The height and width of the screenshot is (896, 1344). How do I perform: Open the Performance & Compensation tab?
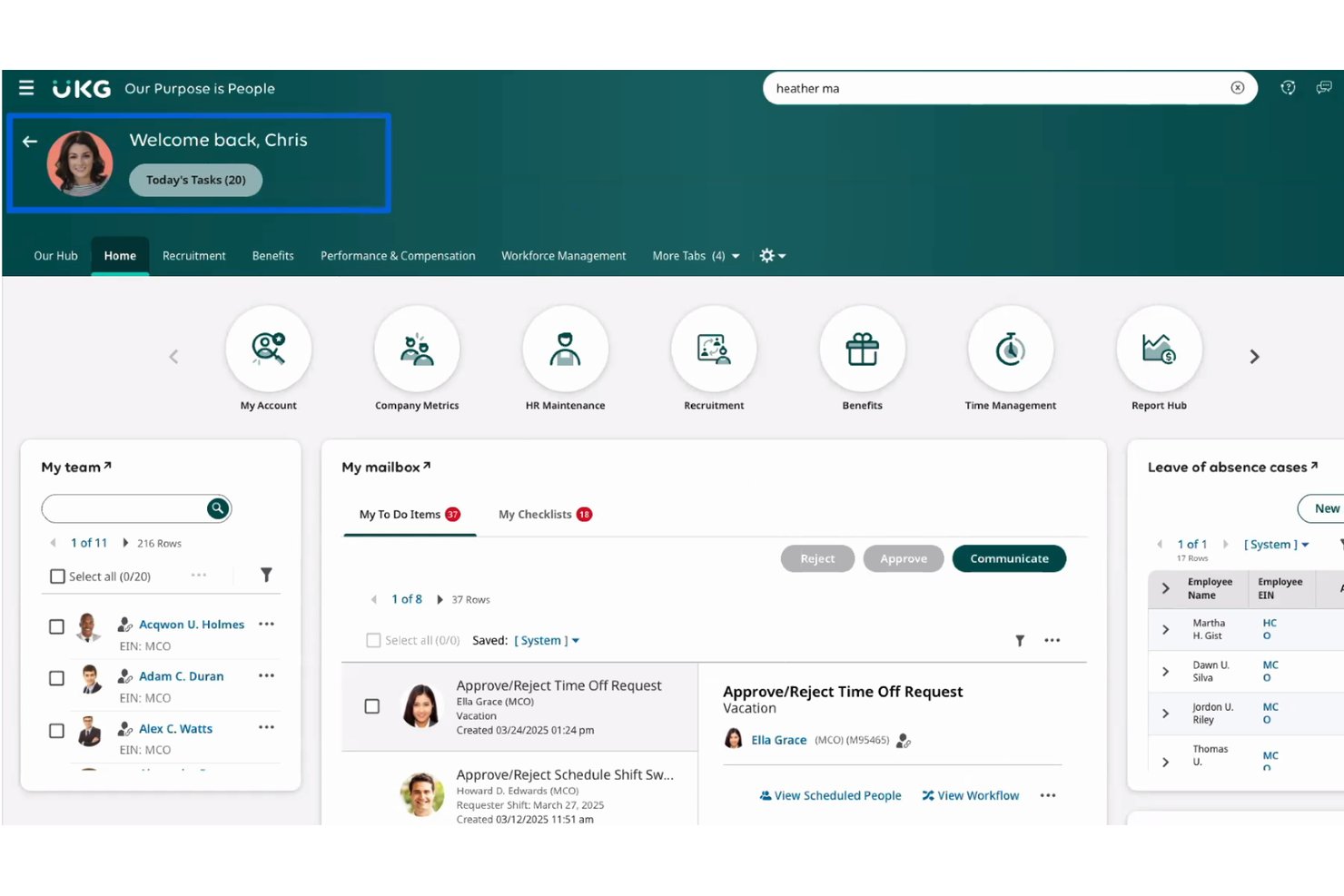(x=398, y=256)
